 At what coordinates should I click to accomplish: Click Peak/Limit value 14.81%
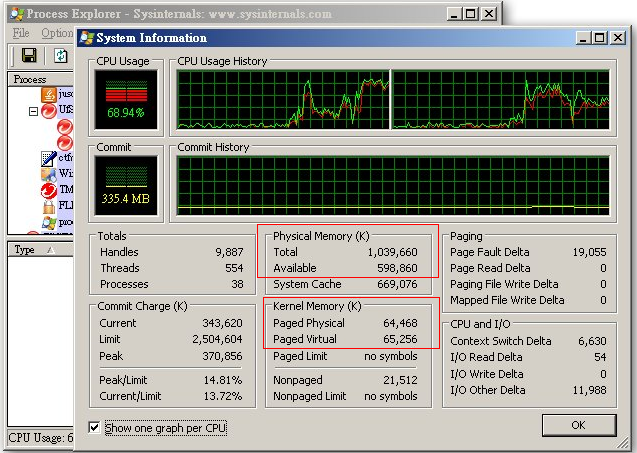point(223,380)
